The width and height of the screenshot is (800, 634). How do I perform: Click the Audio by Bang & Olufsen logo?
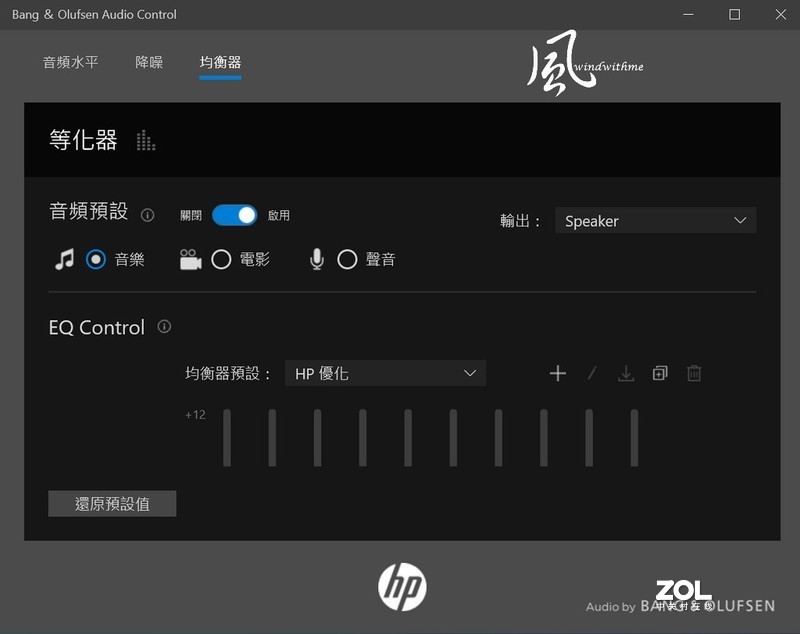pos(680,605)
